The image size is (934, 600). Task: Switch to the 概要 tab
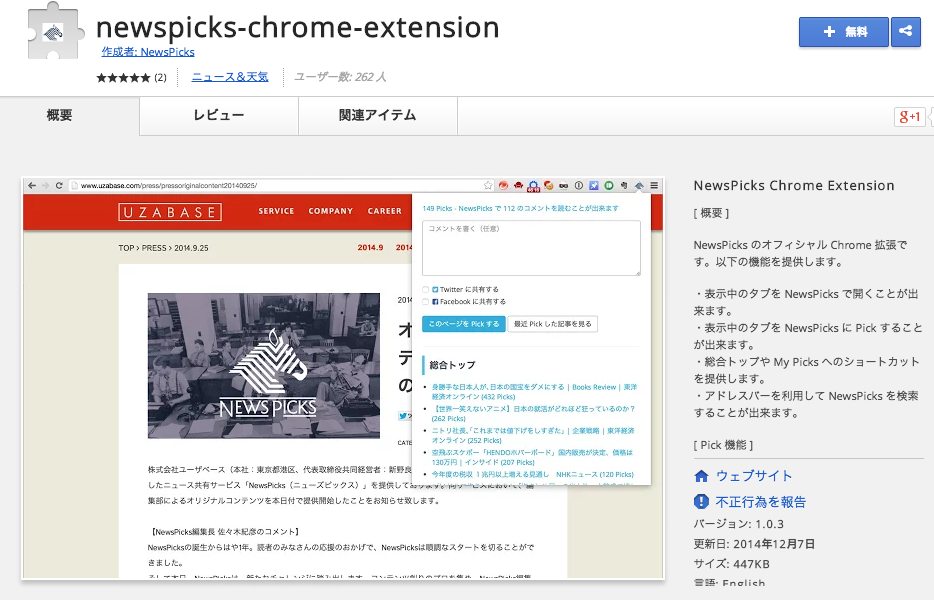coord(60,115)
